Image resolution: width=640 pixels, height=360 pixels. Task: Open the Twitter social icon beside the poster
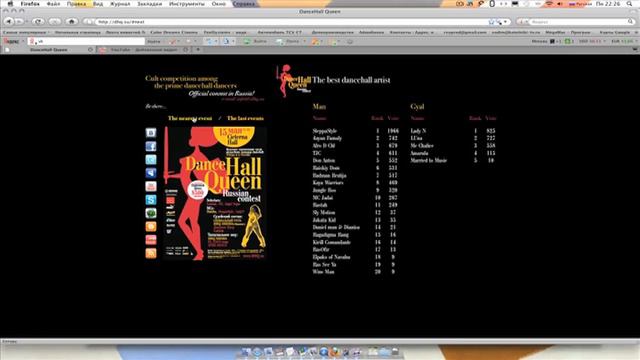click(x=151, y=160)
